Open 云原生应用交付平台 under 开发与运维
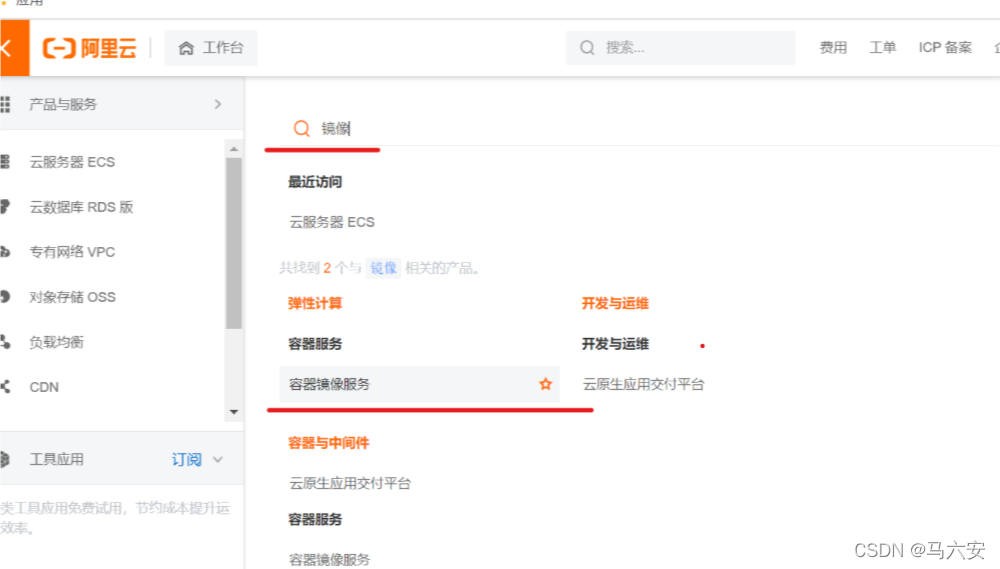 [x=643, y=384]
